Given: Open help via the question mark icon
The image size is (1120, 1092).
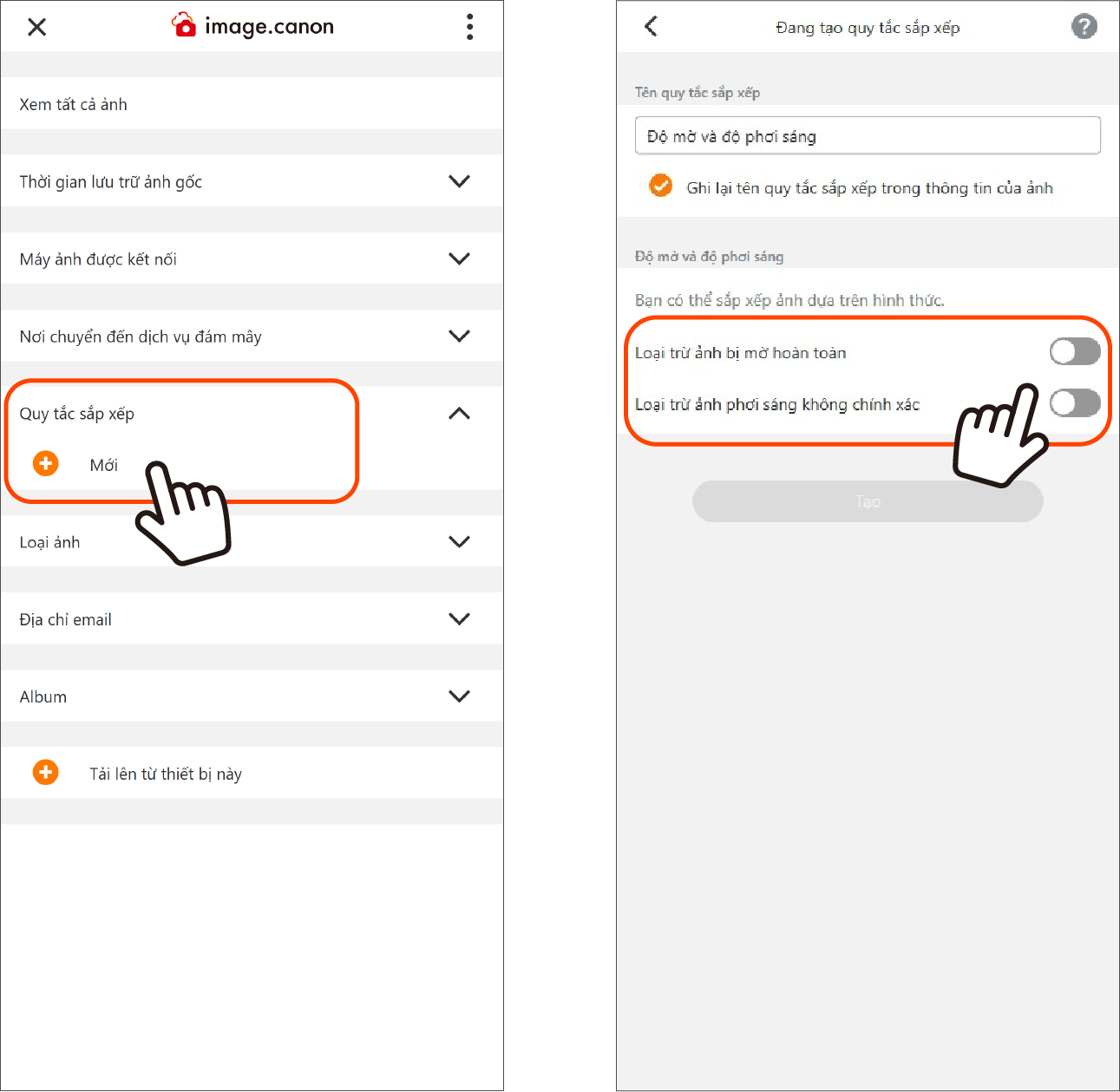Looking at the screenshot, I should (x=1084, y=27).
